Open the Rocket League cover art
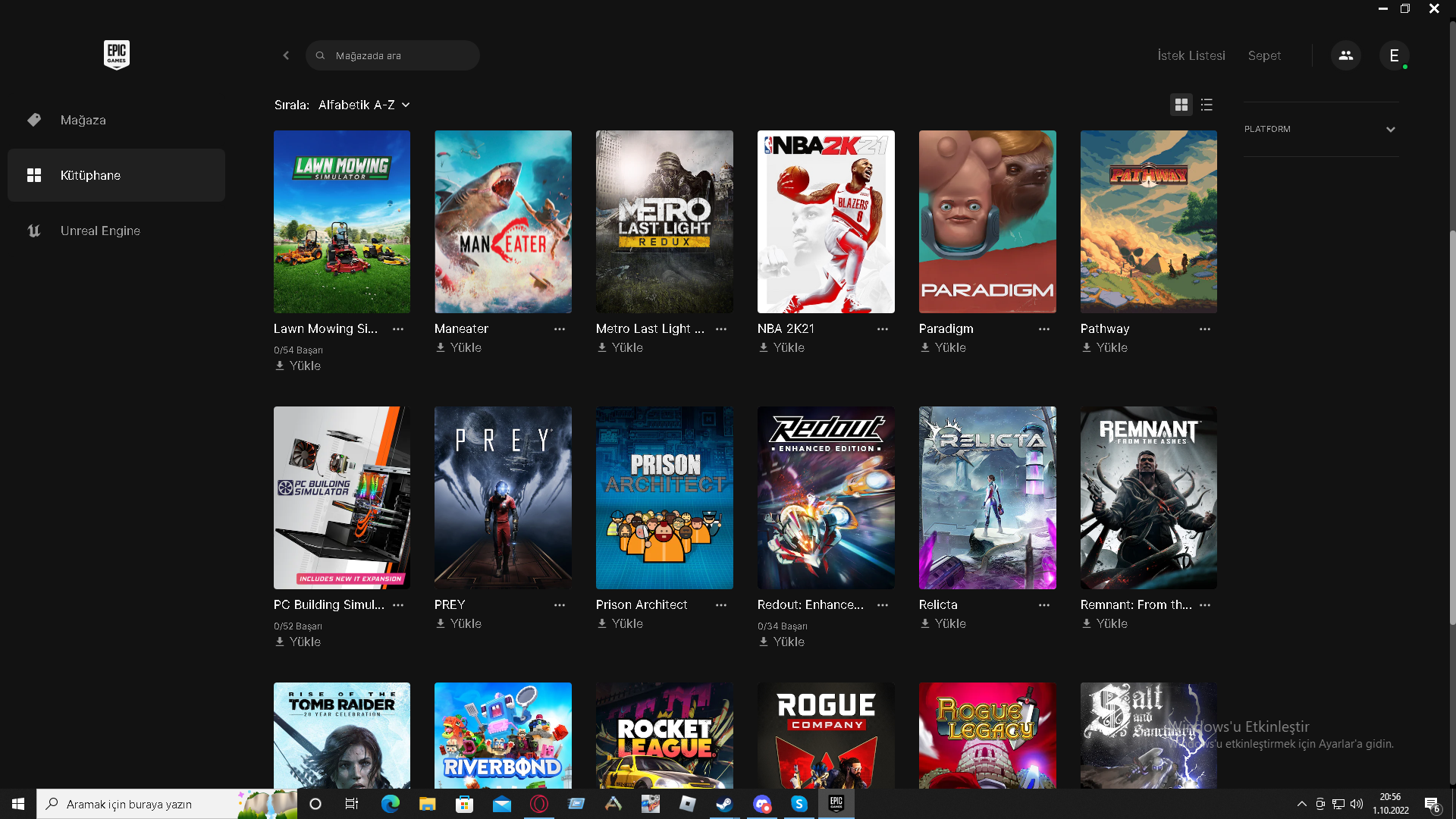Viewport: 1456px width, 819px height. click(664, 736)
